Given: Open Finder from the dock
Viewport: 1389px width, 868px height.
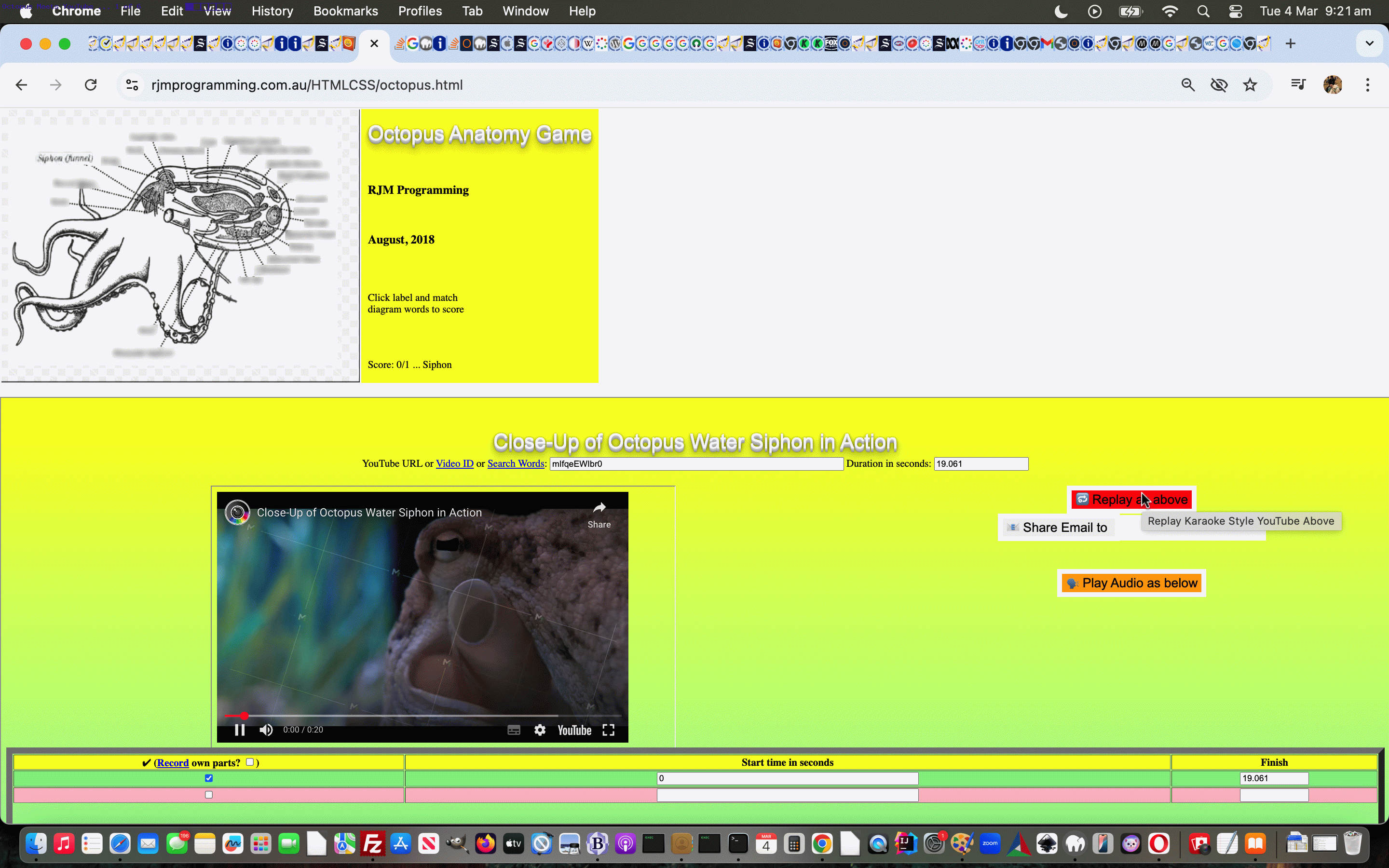Looking at the screenshot, I should [36, 843].
